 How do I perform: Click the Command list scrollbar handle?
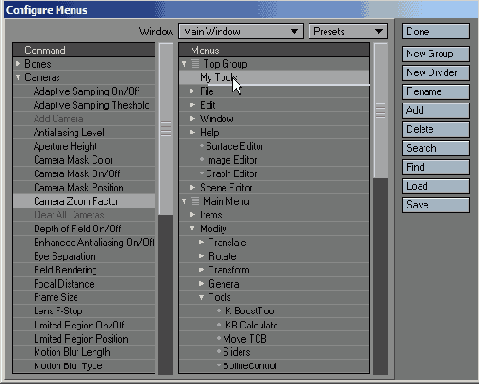166,129
